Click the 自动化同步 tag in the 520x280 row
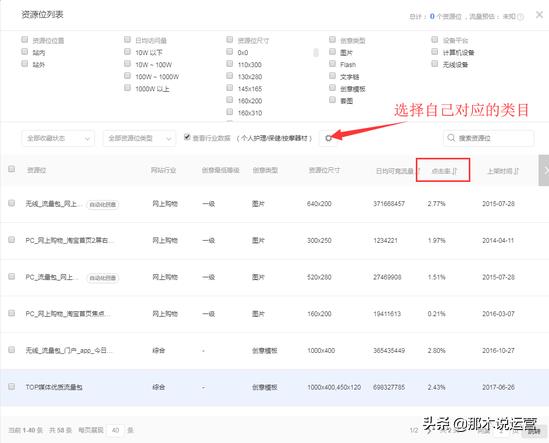 (103, 278)
